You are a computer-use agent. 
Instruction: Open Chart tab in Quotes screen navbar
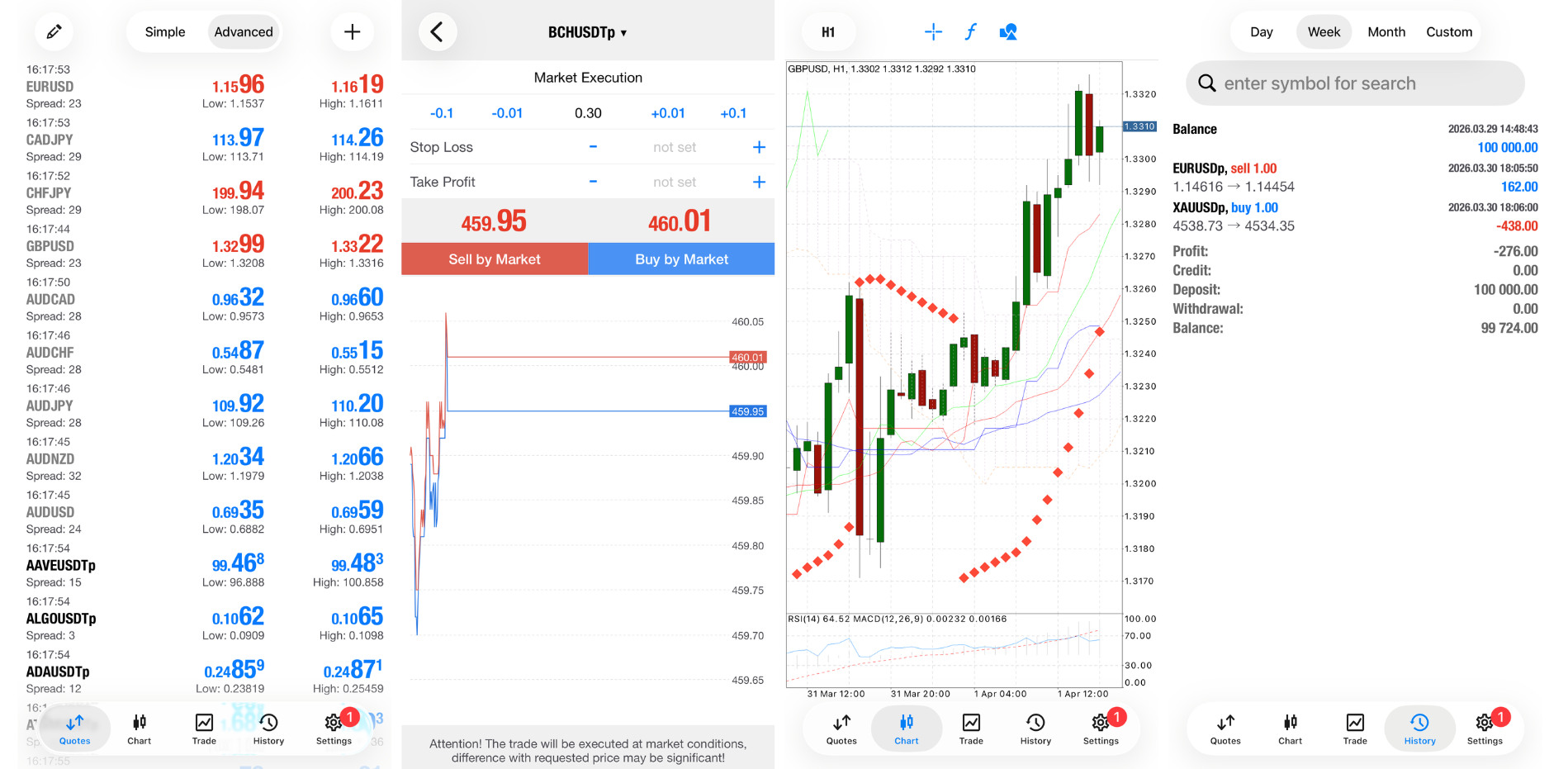pos(140,729)
